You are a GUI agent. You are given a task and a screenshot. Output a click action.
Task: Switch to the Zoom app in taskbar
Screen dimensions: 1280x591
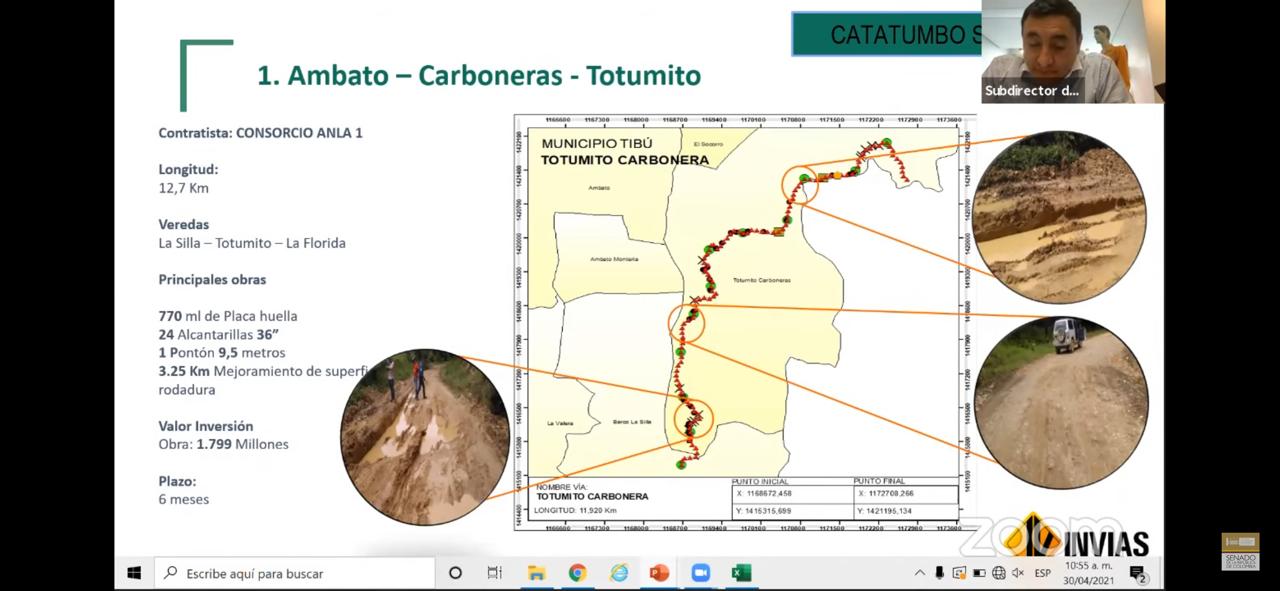click(700, 573)
